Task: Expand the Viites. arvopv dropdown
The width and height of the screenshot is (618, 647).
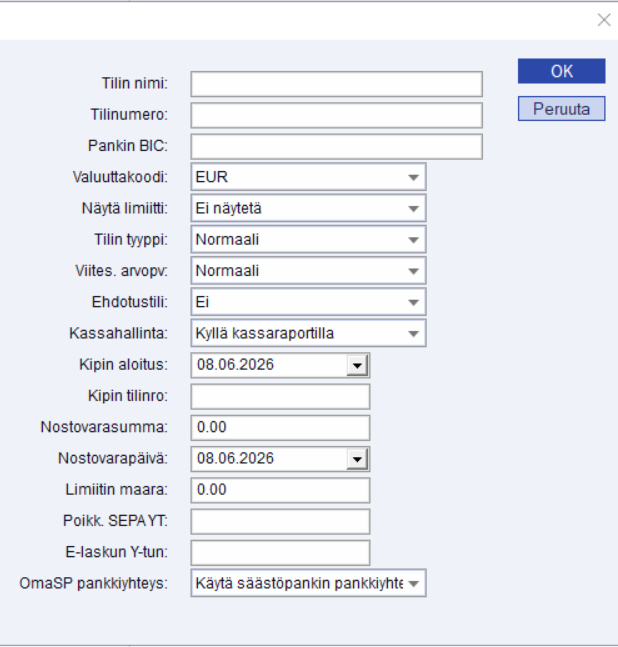Action: [x=308, y=271]
